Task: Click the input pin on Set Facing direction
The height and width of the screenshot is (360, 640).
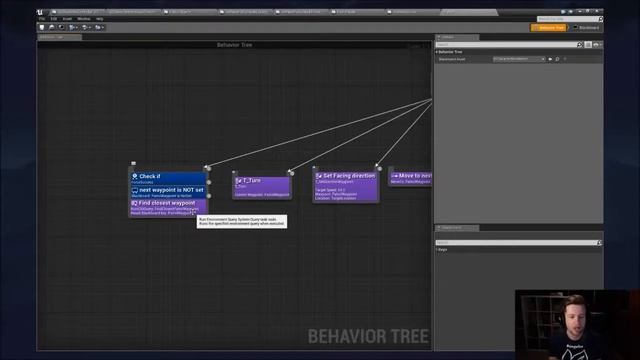Action: [314, 167]
